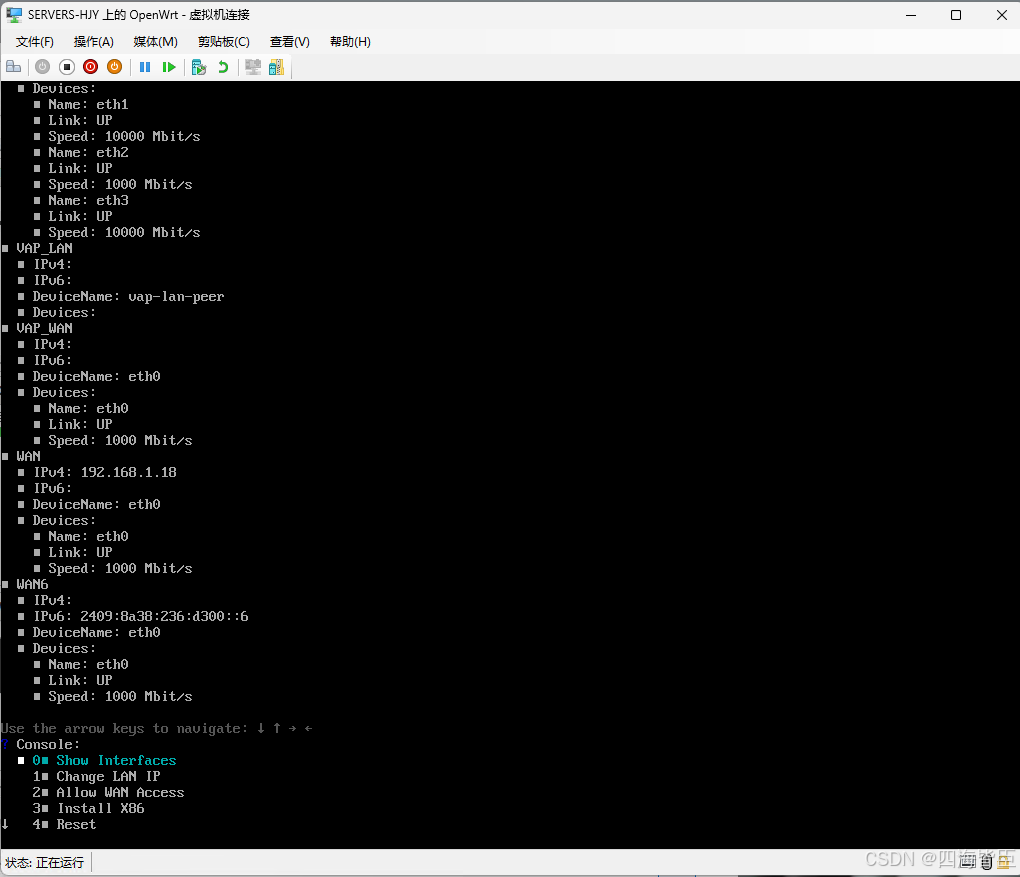Viewport: 1020px width, 877px height.
Task: Click the Name: eth2 line
Action: coord(88,152)
